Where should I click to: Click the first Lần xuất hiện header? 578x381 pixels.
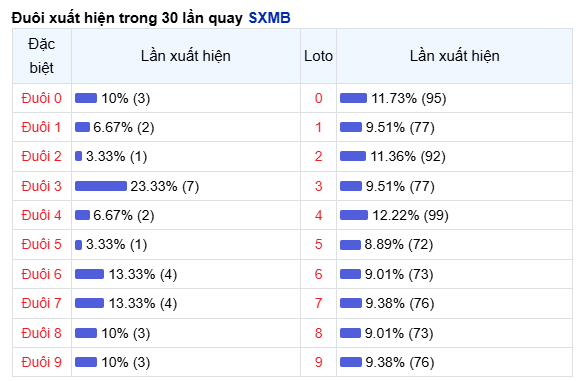pyautogui.click(x=186, y=56)
